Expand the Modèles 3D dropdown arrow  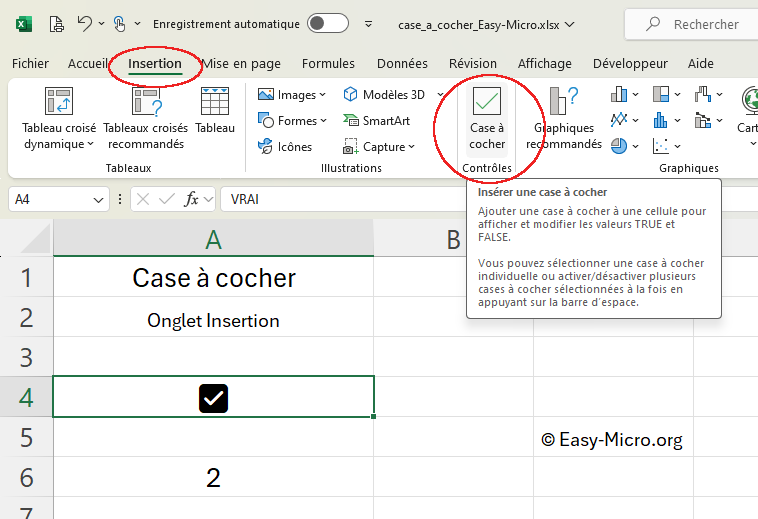click(x=440, y=95)
